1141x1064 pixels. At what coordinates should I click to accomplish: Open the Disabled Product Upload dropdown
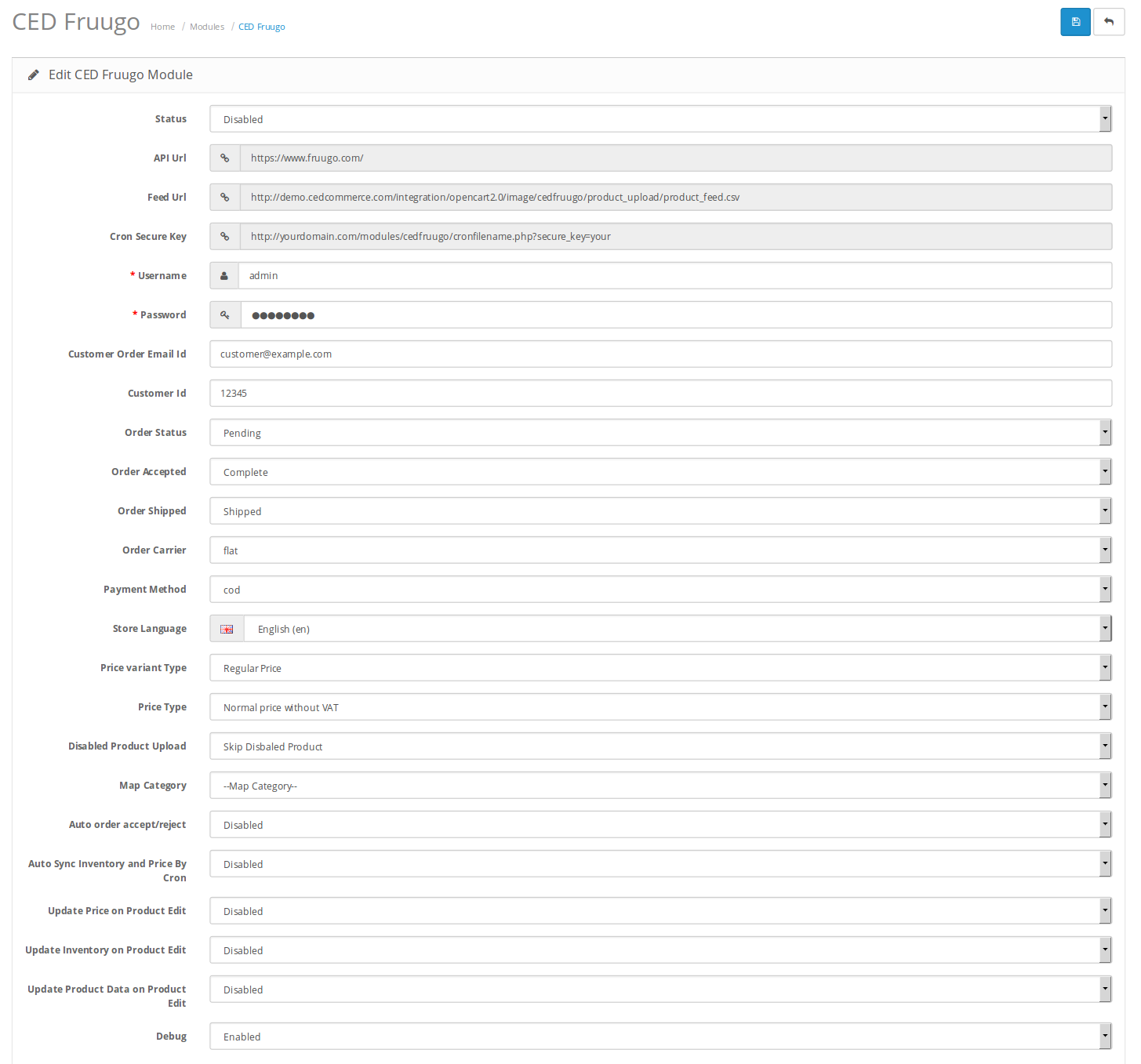point(660,746)
